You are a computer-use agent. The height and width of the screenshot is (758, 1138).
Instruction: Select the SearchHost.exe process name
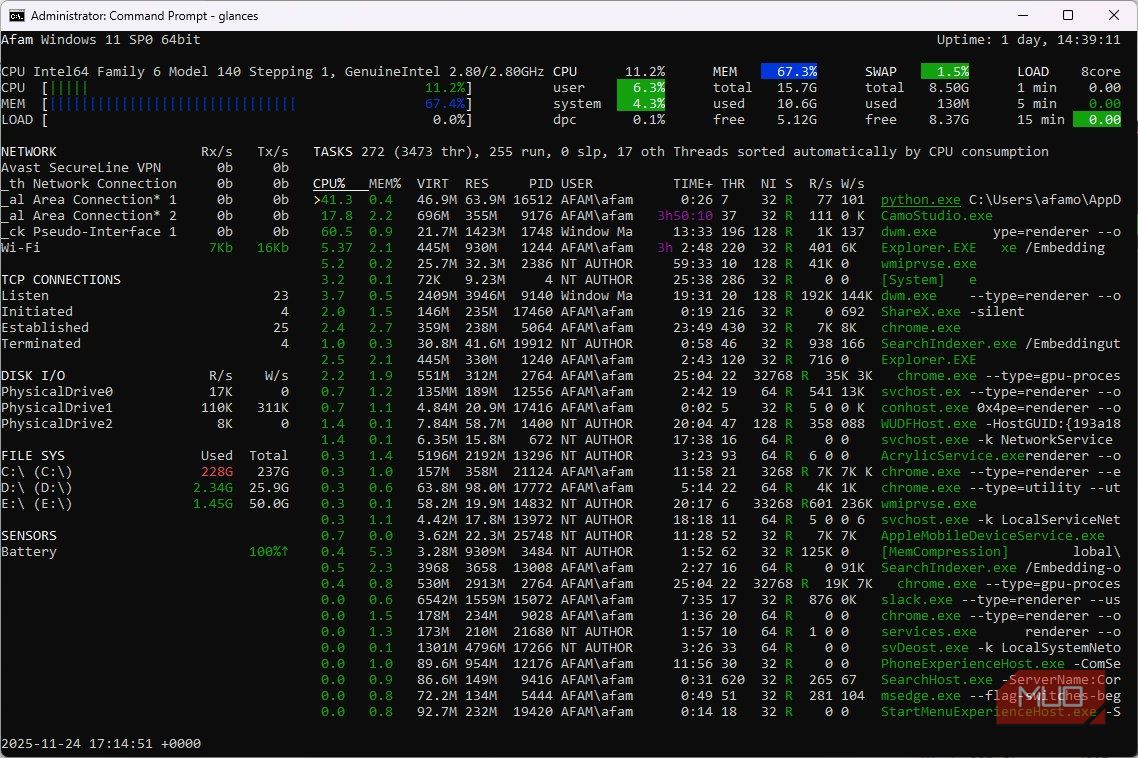pyautogui.click(x=936, y=679)
